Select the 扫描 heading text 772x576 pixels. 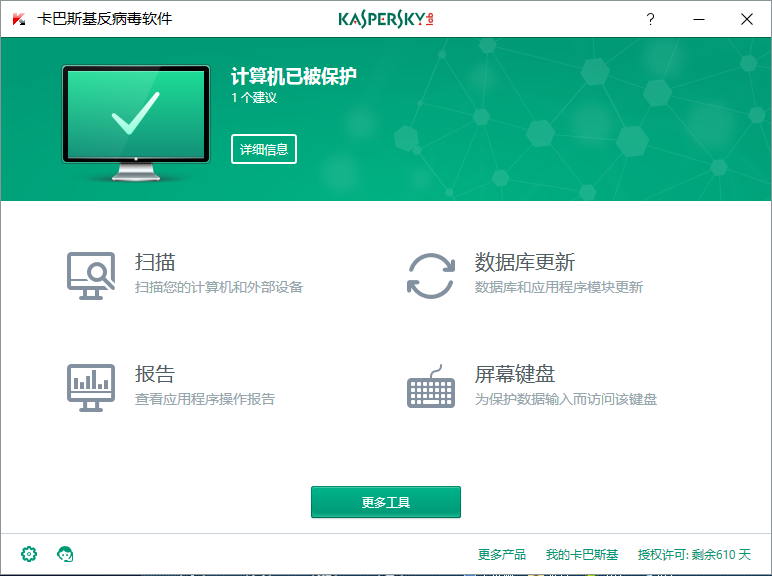pos(155,263)
